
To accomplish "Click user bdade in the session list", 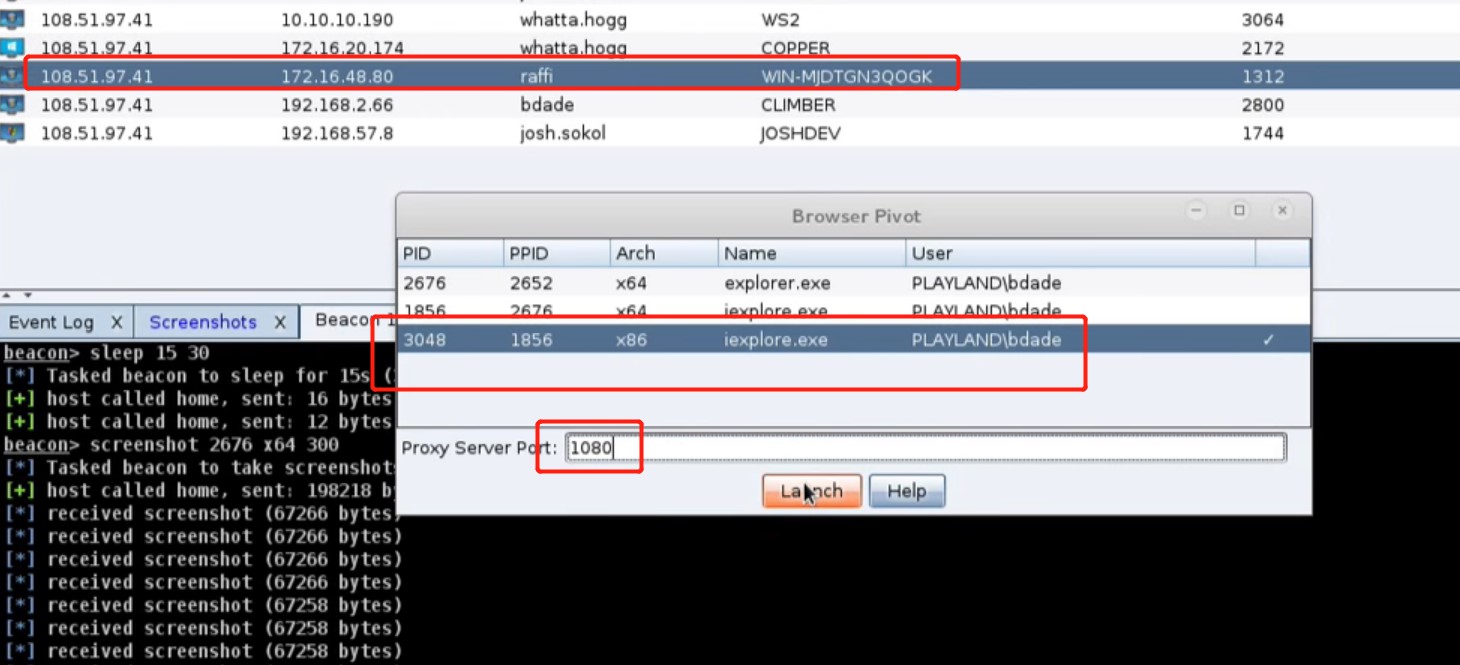I will 546,104.
